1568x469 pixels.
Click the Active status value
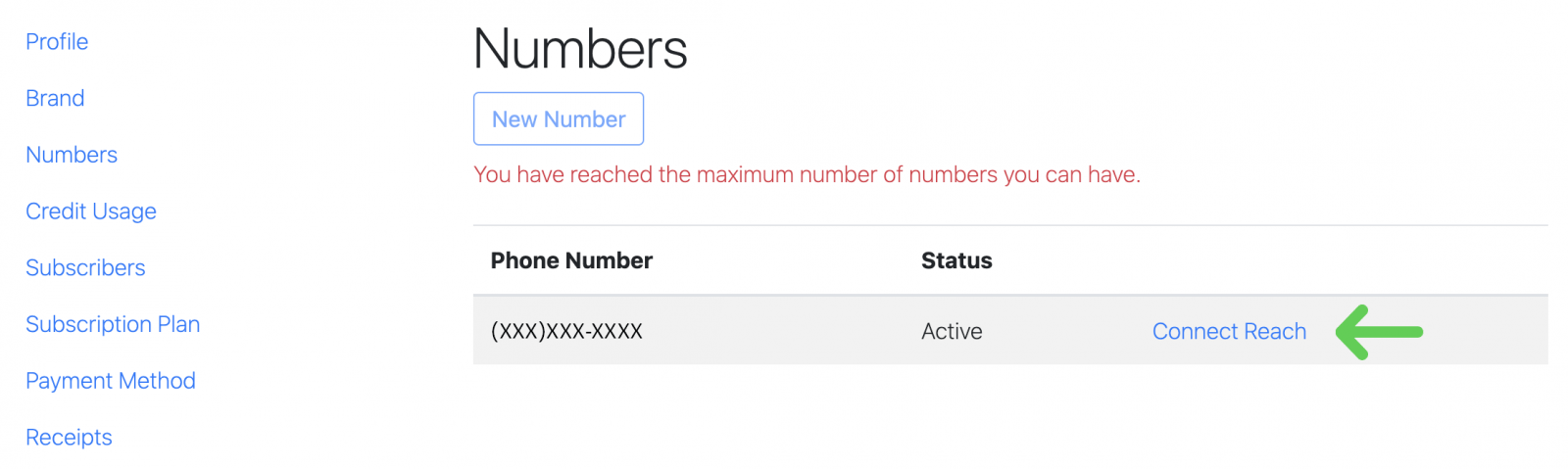tap(952, 332)
